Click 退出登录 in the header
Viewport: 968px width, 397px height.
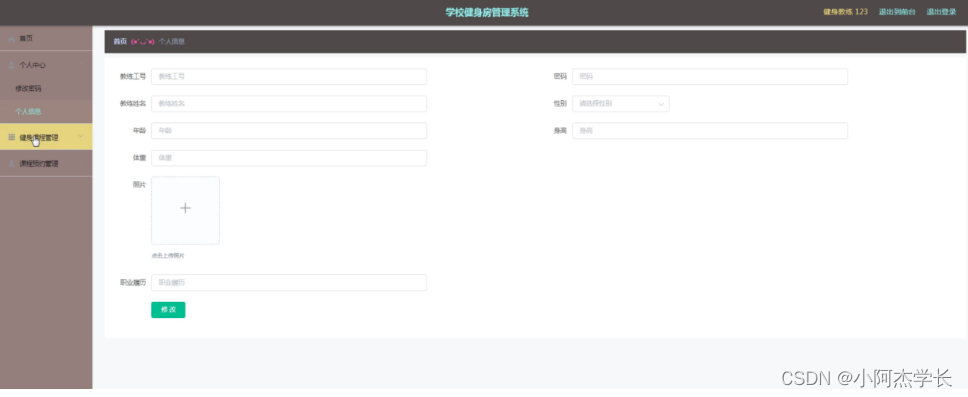point(941,12)
